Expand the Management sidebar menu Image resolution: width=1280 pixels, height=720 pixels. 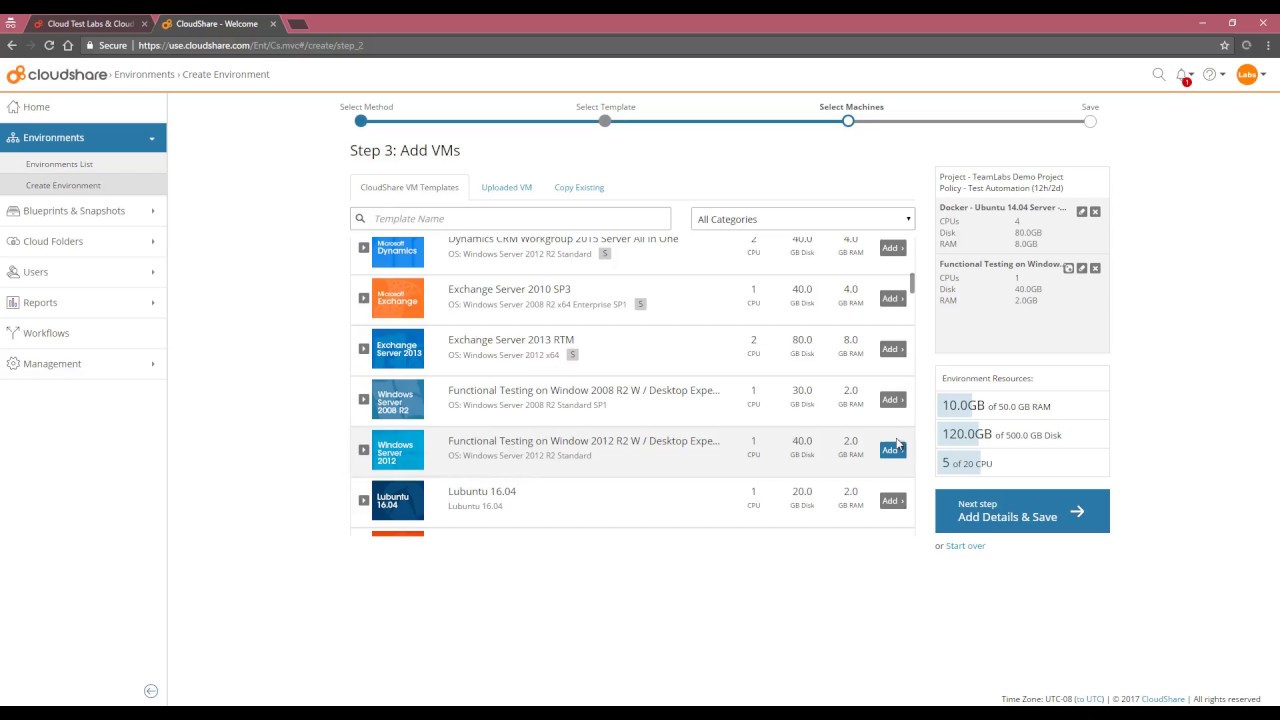(83, 364)
